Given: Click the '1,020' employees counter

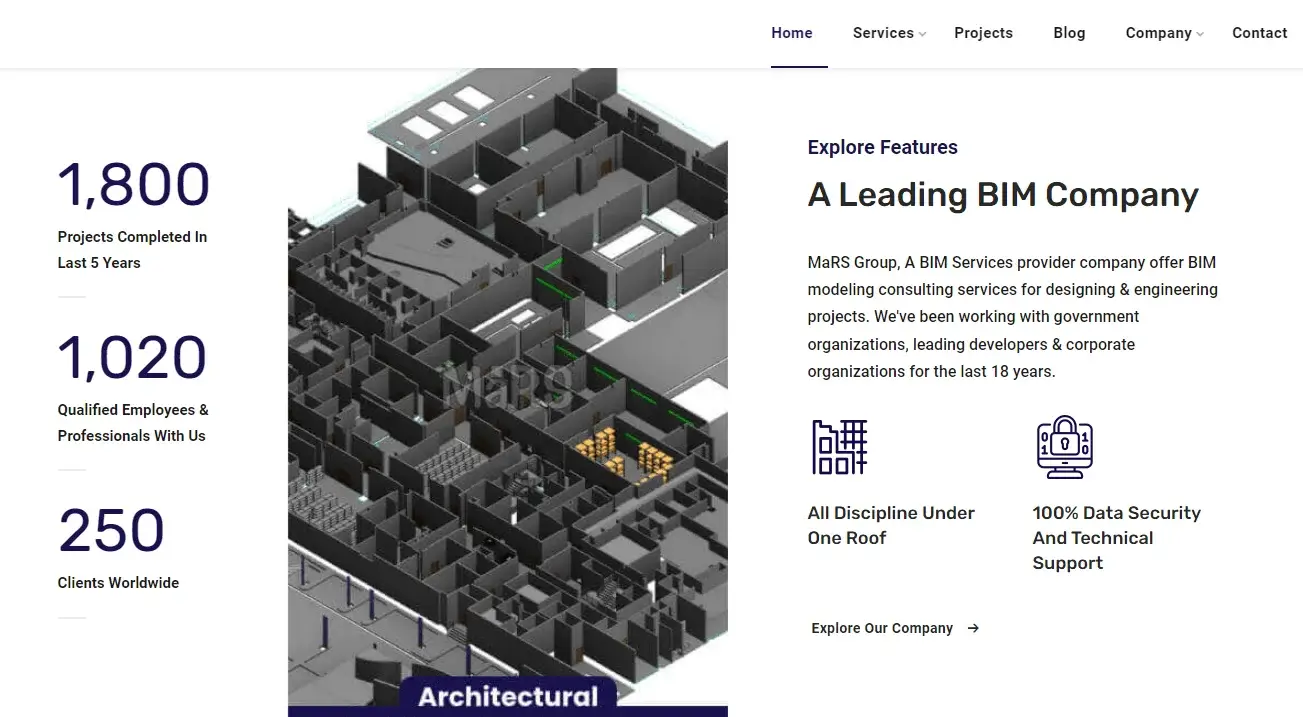Looking at the screenshot, I should pos(132,357).
